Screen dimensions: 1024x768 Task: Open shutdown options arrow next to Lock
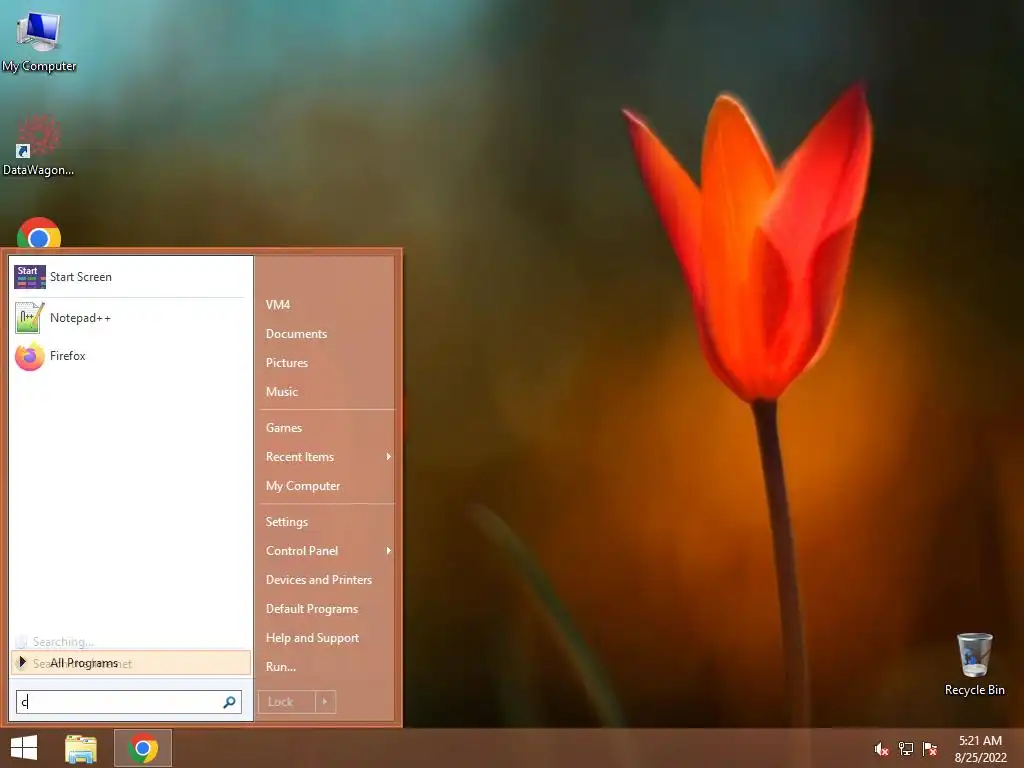click(325, 702)
